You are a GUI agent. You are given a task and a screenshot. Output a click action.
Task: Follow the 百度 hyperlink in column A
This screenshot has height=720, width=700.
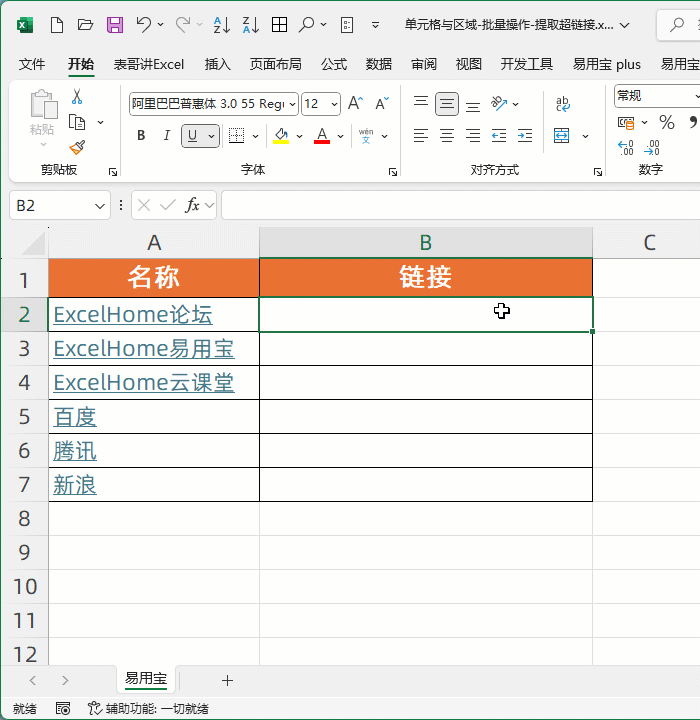75,417
